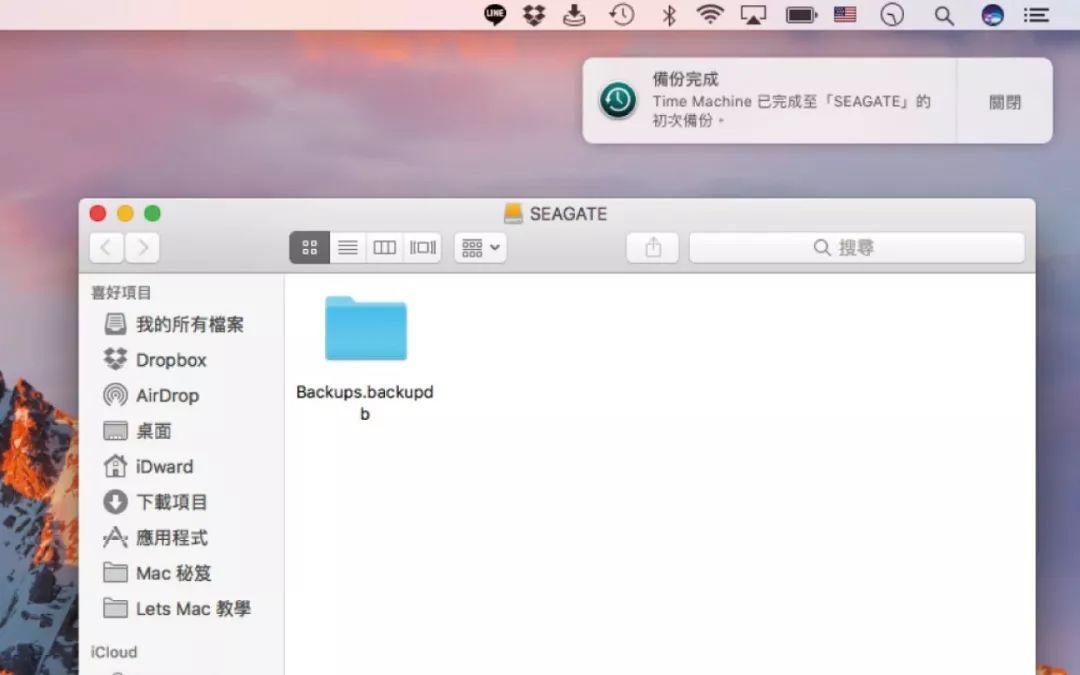This screenshot has width=1080, height=675.
Task: Switch Finder to column view
Action: tap(384, 247)
